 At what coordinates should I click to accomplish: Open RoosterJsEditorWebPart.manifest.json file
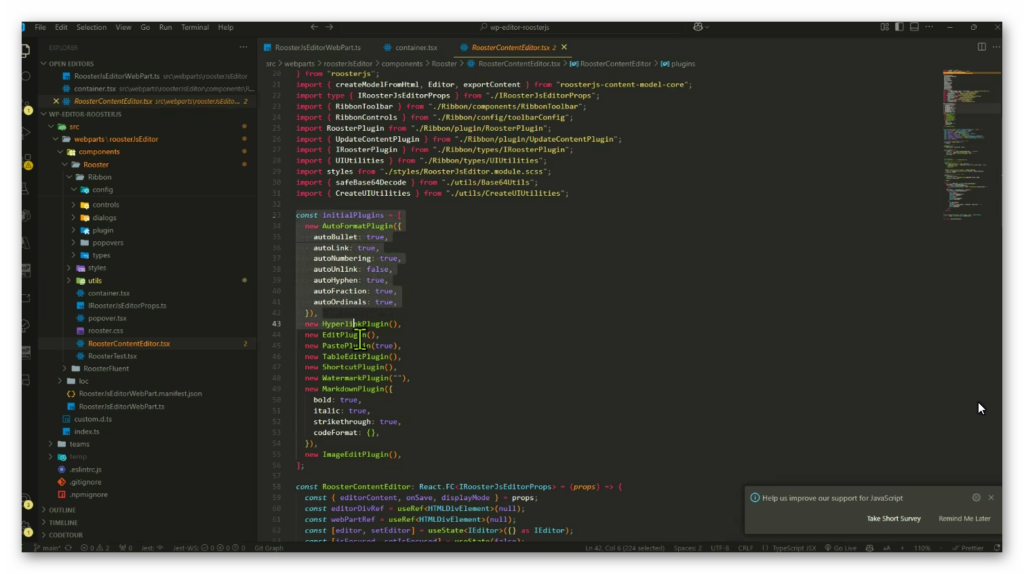140,394
